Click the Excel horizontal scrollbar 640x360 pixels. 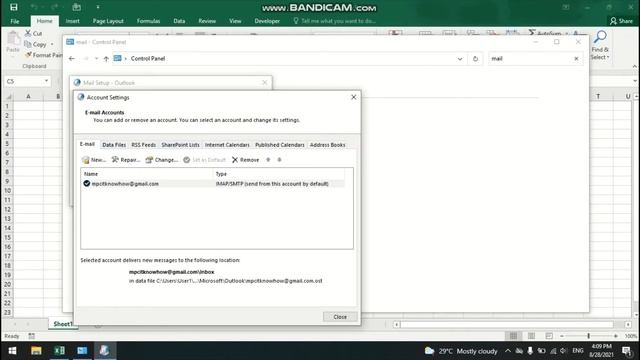(507, 324)
